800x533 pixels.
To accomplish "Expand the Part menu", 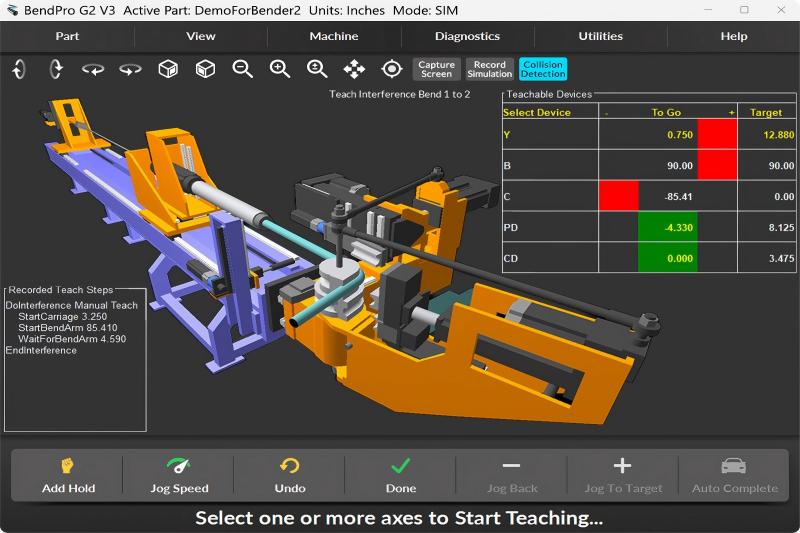I will point(67,36).
